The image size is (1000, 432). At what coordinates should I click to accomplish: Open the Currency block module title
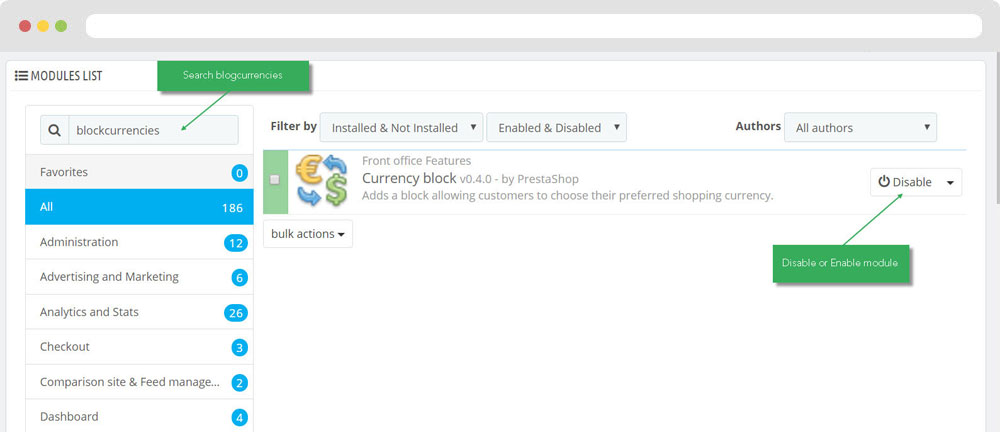point(408,178)
